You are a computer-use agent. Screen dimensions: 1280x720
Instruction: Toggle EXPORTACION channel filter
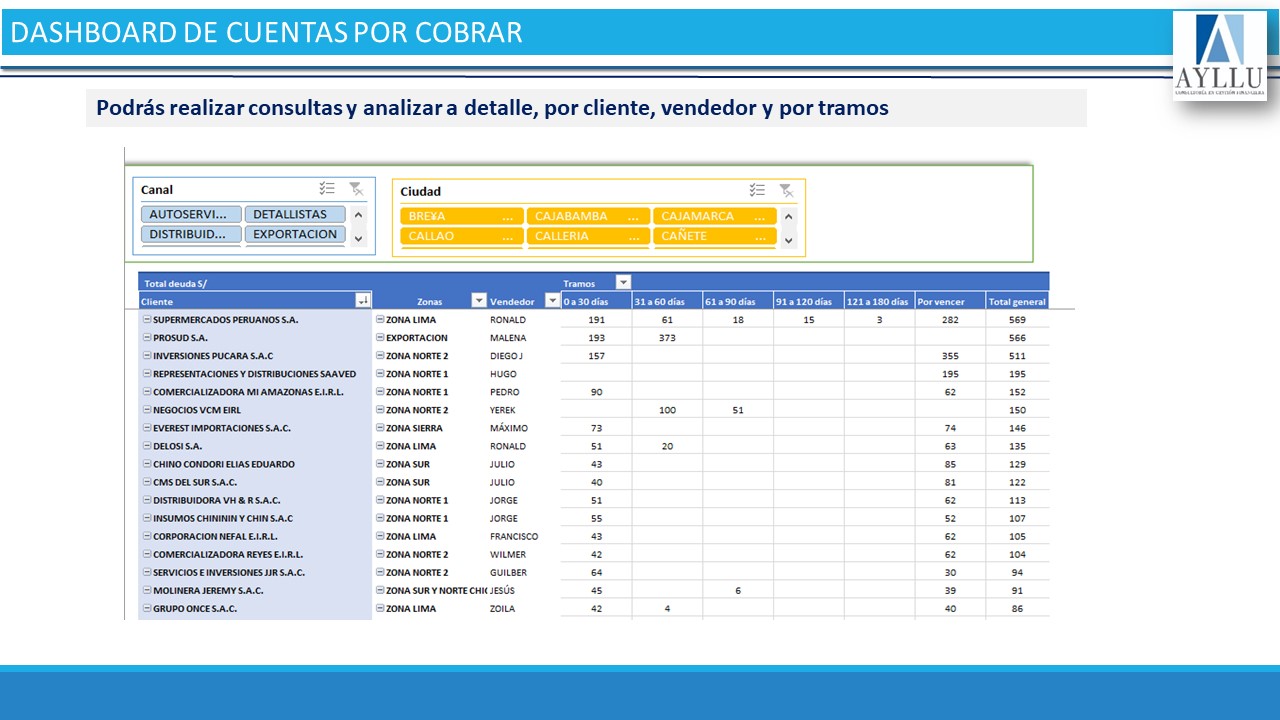(x=294, y=234)
